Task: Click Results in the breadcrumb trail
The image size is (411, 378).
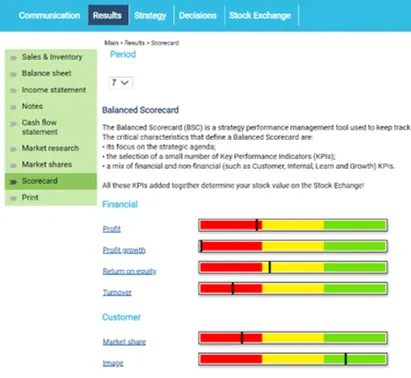Action: pos(135,43)
